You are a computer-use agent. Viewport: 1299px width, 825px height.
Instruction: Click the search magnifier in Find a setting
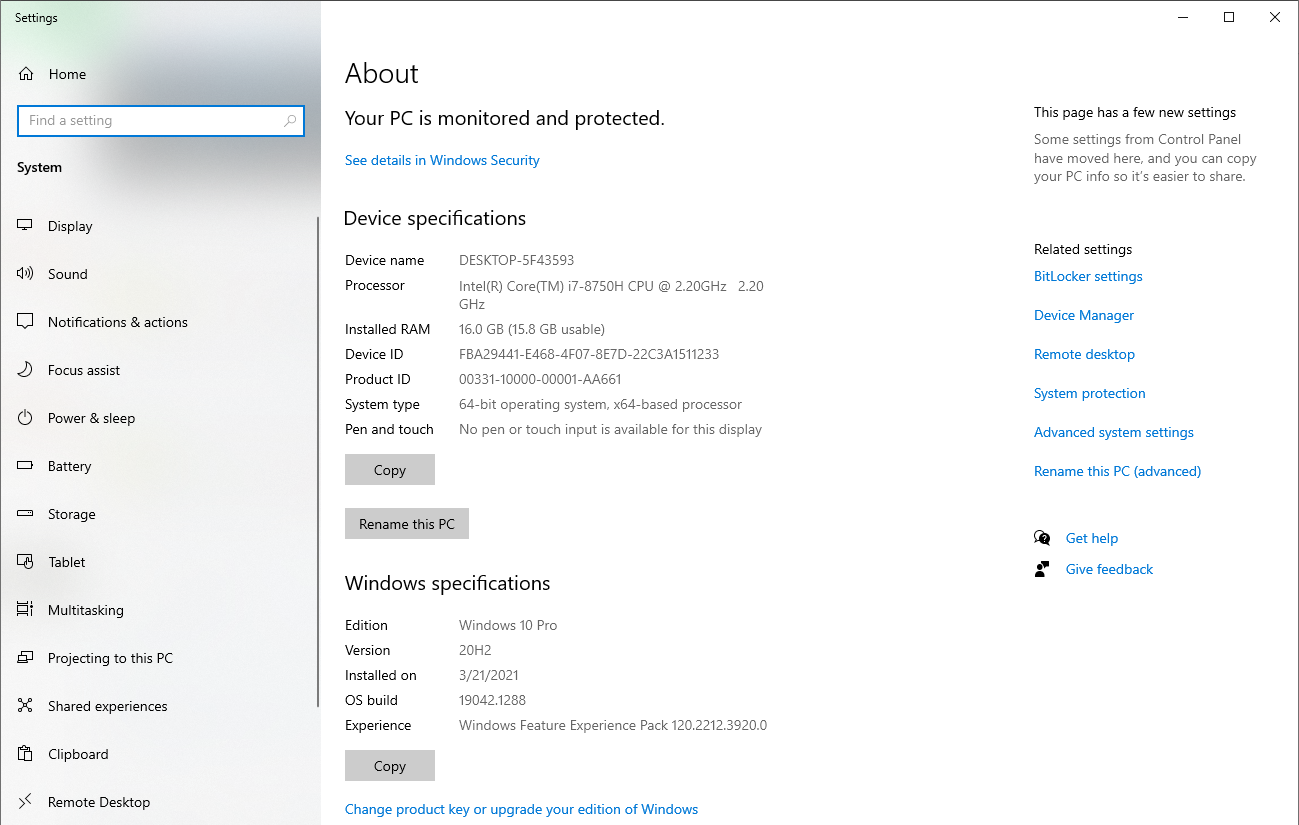pyautogui.click(x=290, y=121)
